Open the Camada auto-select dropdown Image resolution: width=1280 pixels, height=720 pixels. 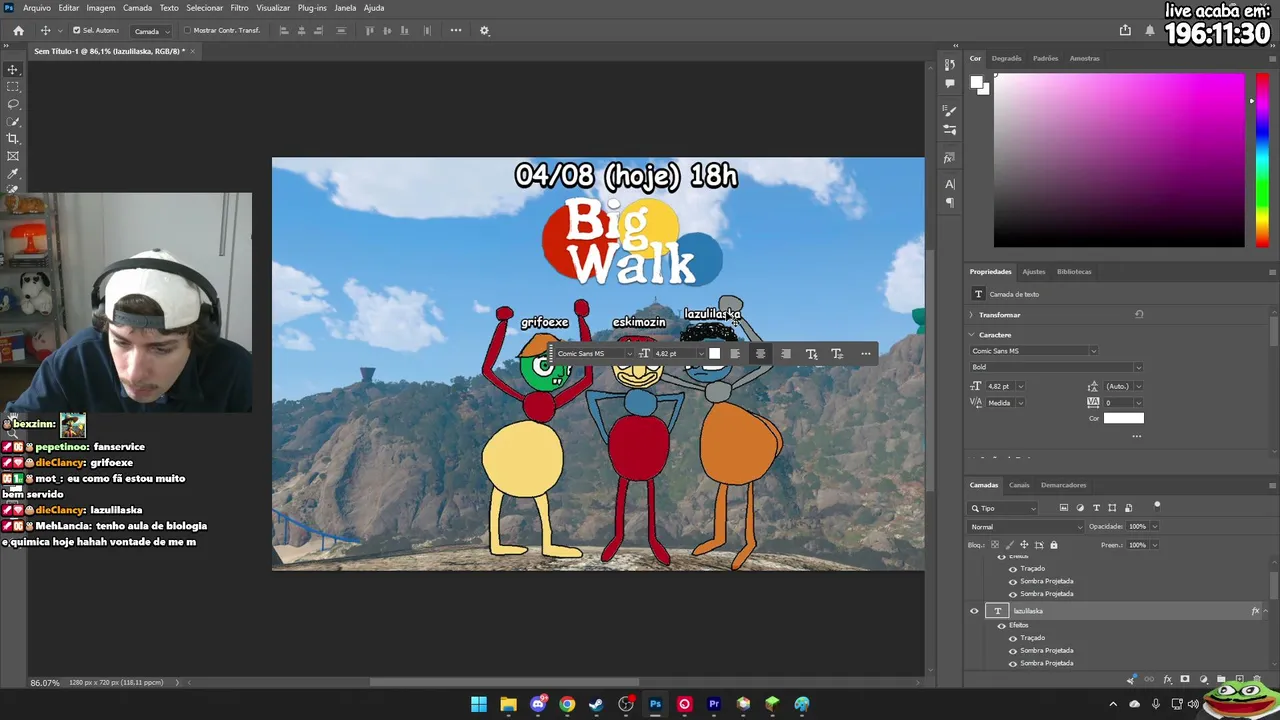click(x=152, y=31)
